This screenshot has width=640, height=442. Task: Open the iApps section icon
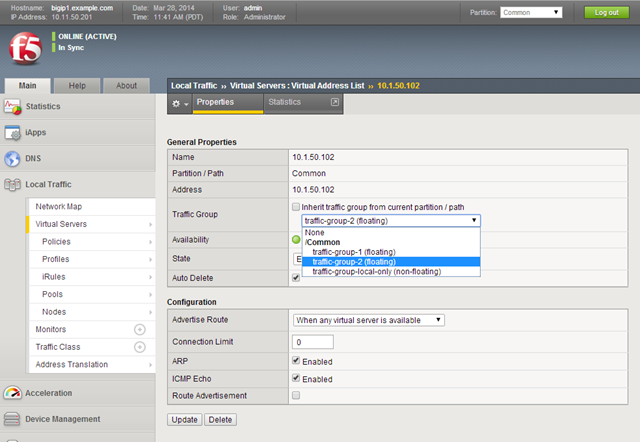12,132
